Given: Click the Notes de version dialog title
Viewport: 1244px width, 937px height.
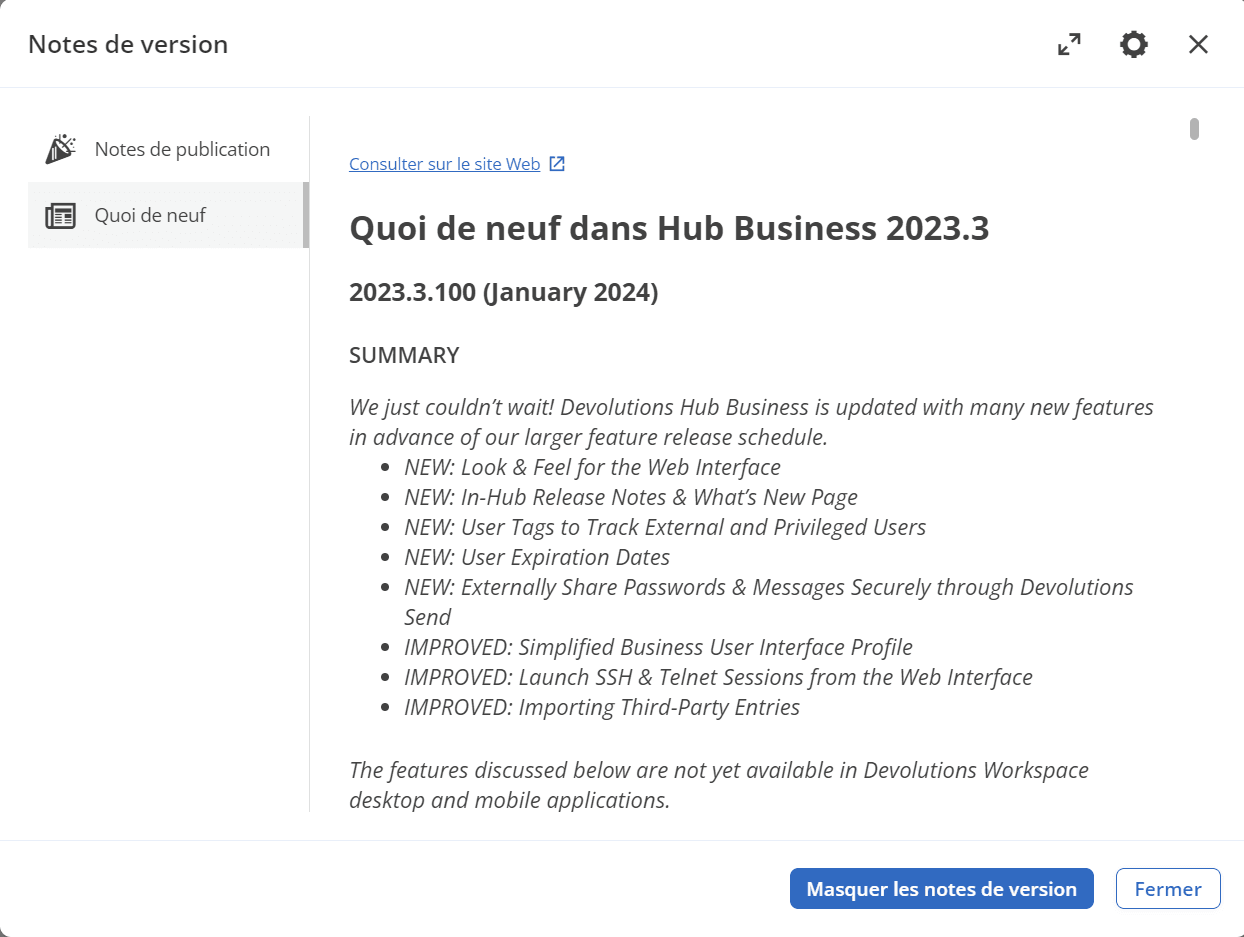Looking at the screenshot, I should (x=128, y=44).
